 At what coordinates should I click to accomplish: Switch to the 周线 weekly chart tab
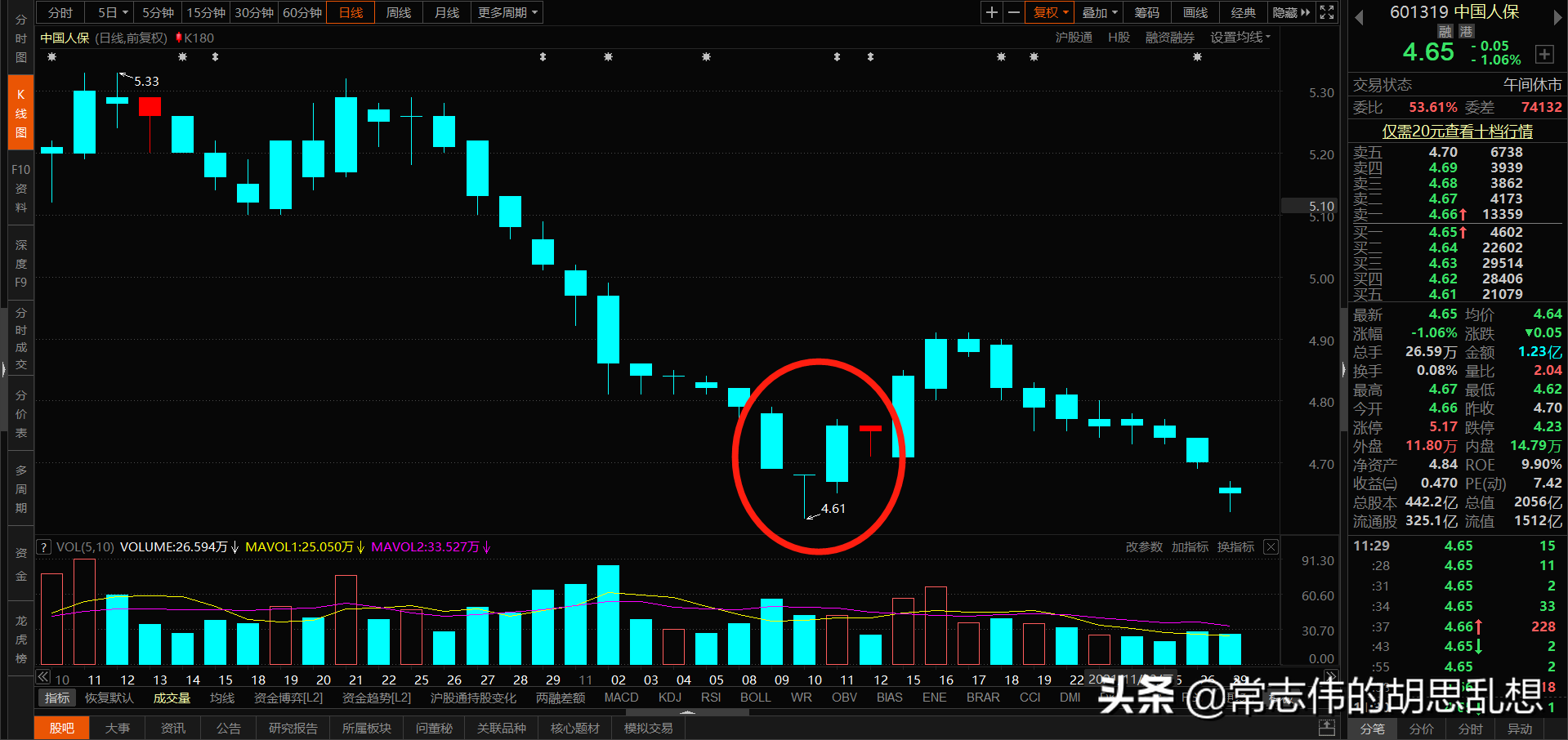click(398, 12)
